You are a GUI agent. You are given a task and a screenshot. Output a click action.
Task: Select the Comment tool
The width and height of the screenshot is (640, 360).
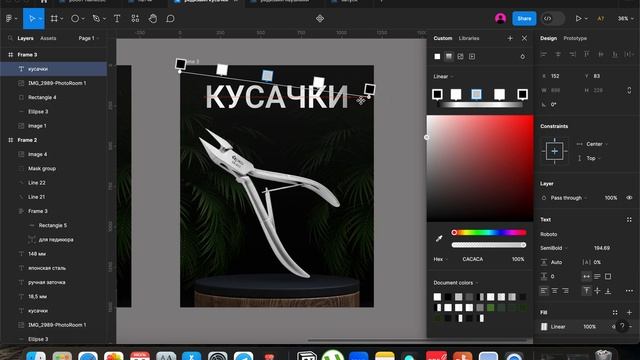pyautogui.click(x=171, y=18)
